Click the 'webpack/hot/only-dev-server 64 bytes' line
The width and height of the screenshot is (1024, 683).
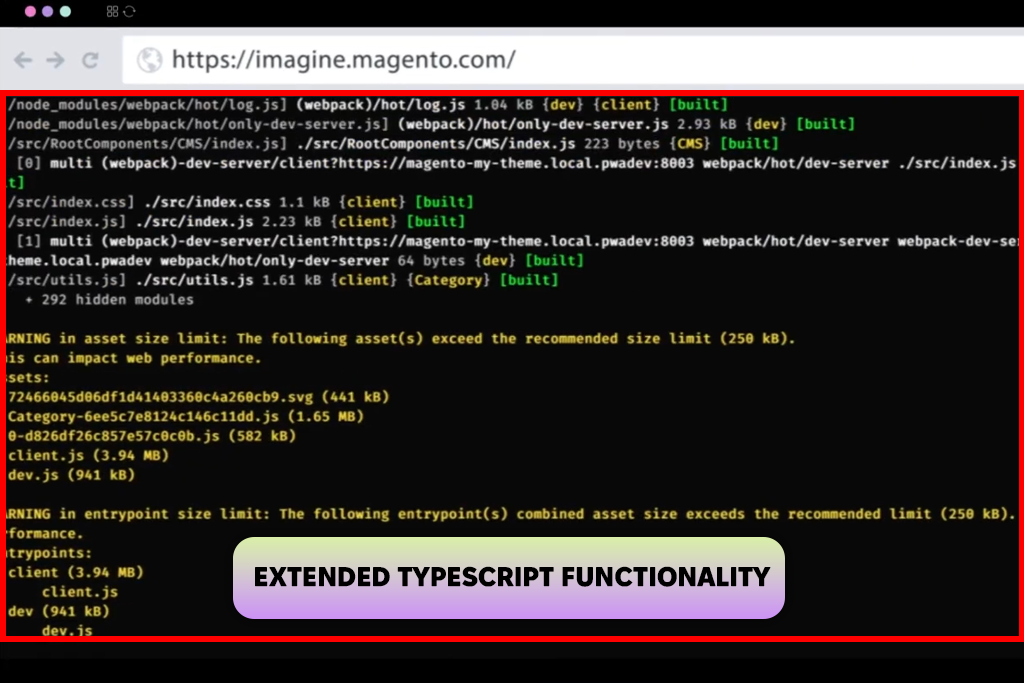(295, 261)
